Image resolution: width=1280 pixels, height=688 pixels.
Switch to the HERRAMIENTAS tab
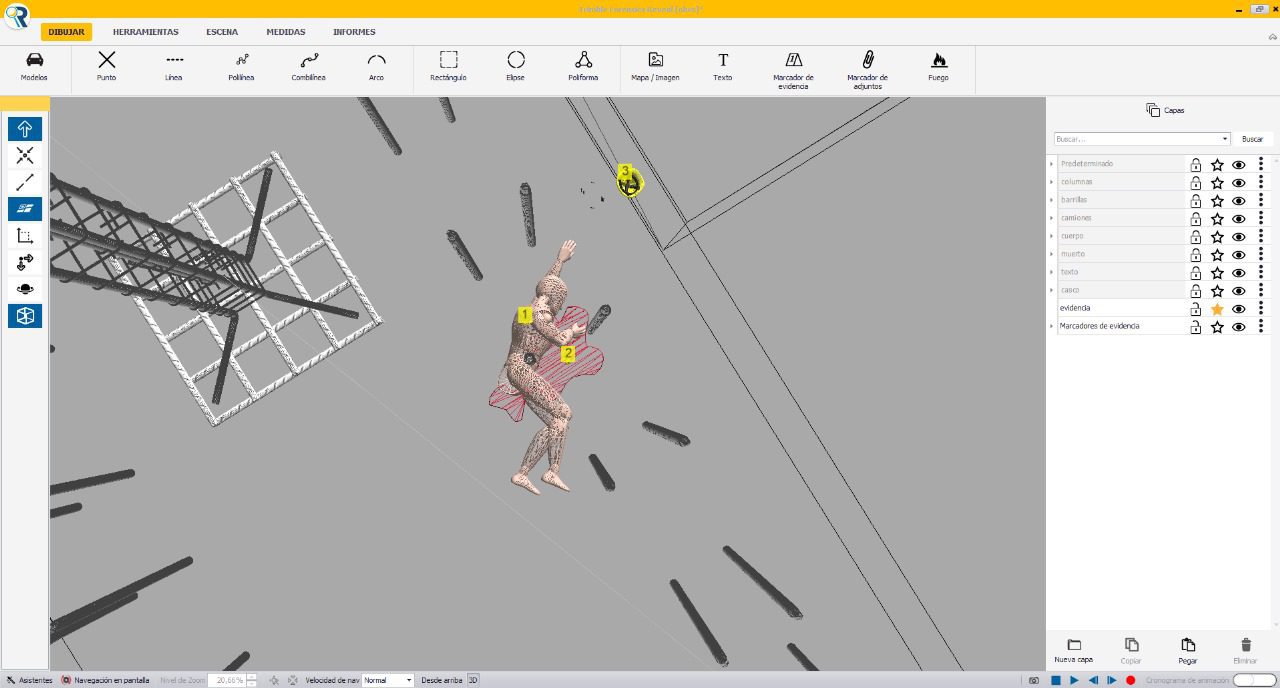145,32
